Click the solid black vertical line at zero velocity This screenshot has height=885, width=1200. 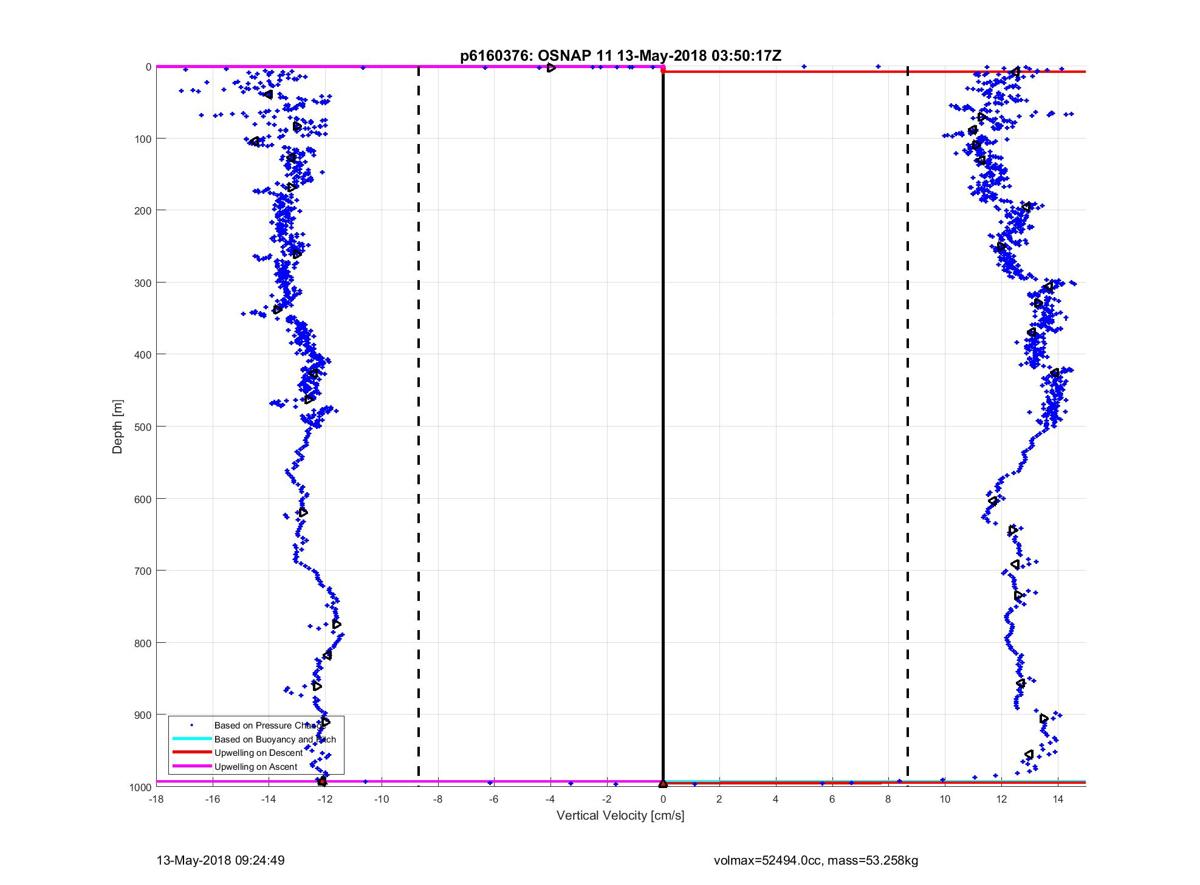click(663, 425)
